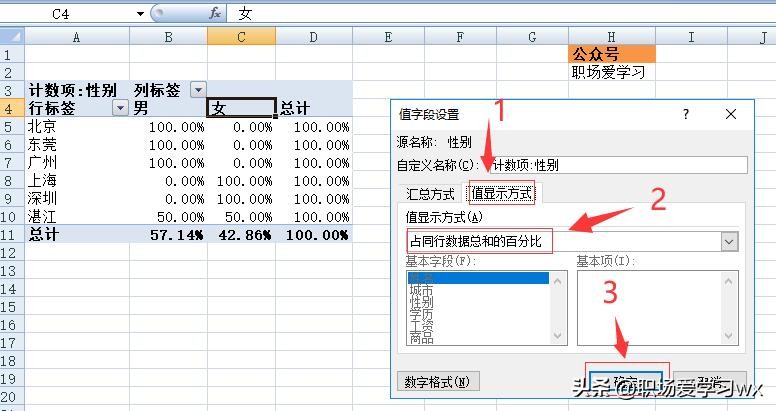Close the 值字段设置 dialog
This screenshot has width=776, height=411.
click(731, 114)
